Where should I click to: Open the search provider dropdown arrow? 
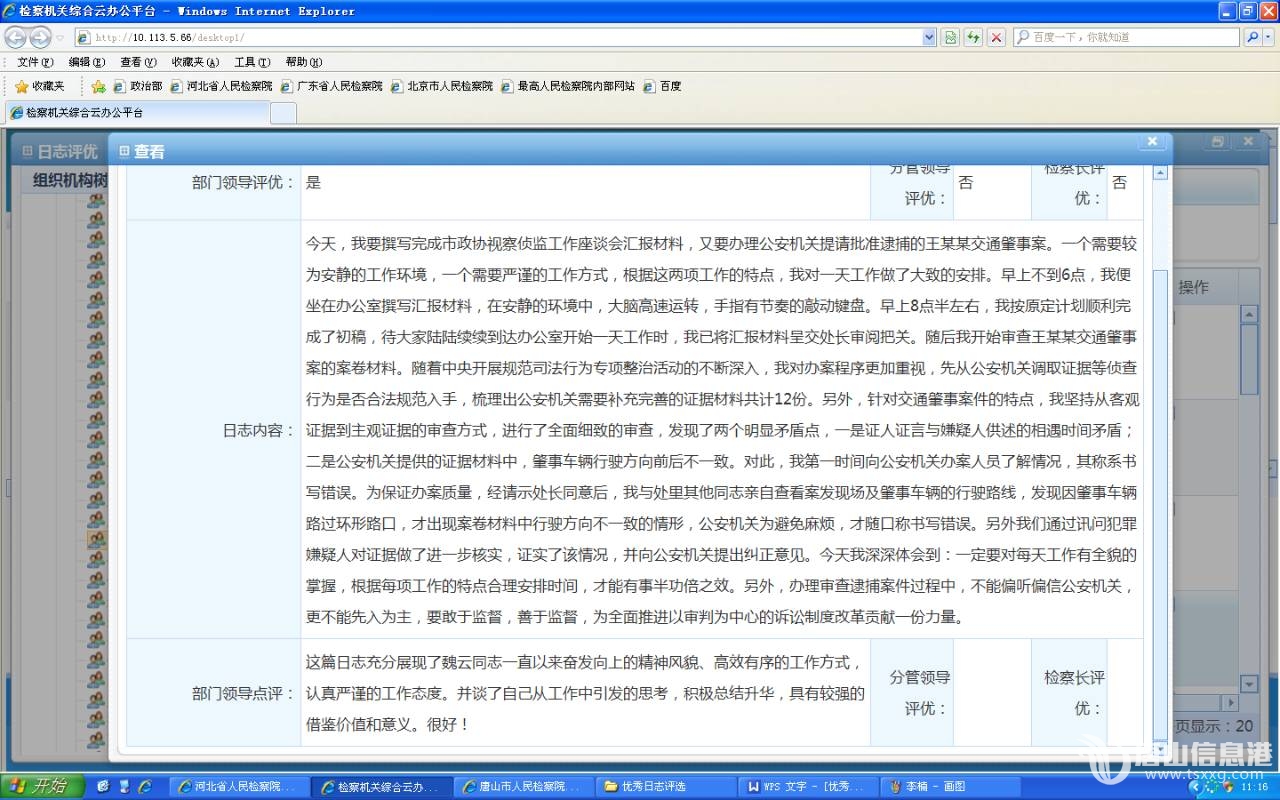click(1269, 37)
